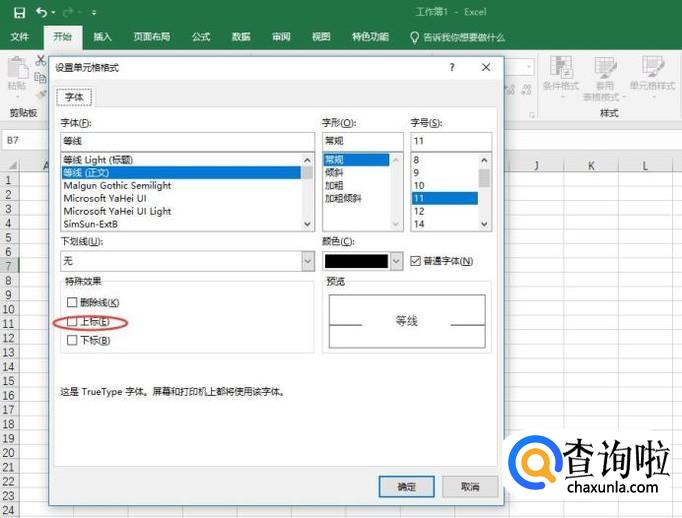Enable the 上标 superscript checkbox
Viewport: 682px width, 518px height.
coord(72,322)
